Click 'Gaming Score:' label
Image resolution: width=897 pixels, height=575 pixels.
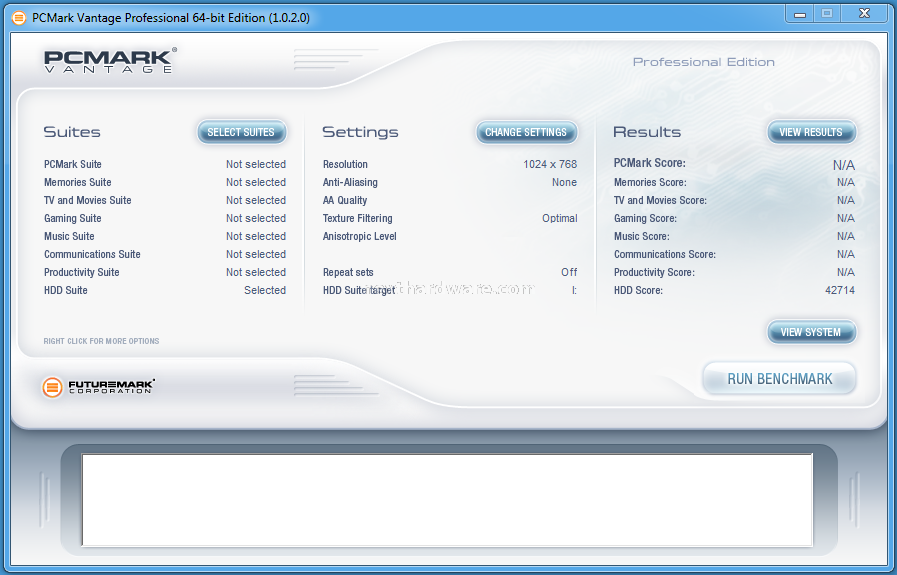(645, 219)
